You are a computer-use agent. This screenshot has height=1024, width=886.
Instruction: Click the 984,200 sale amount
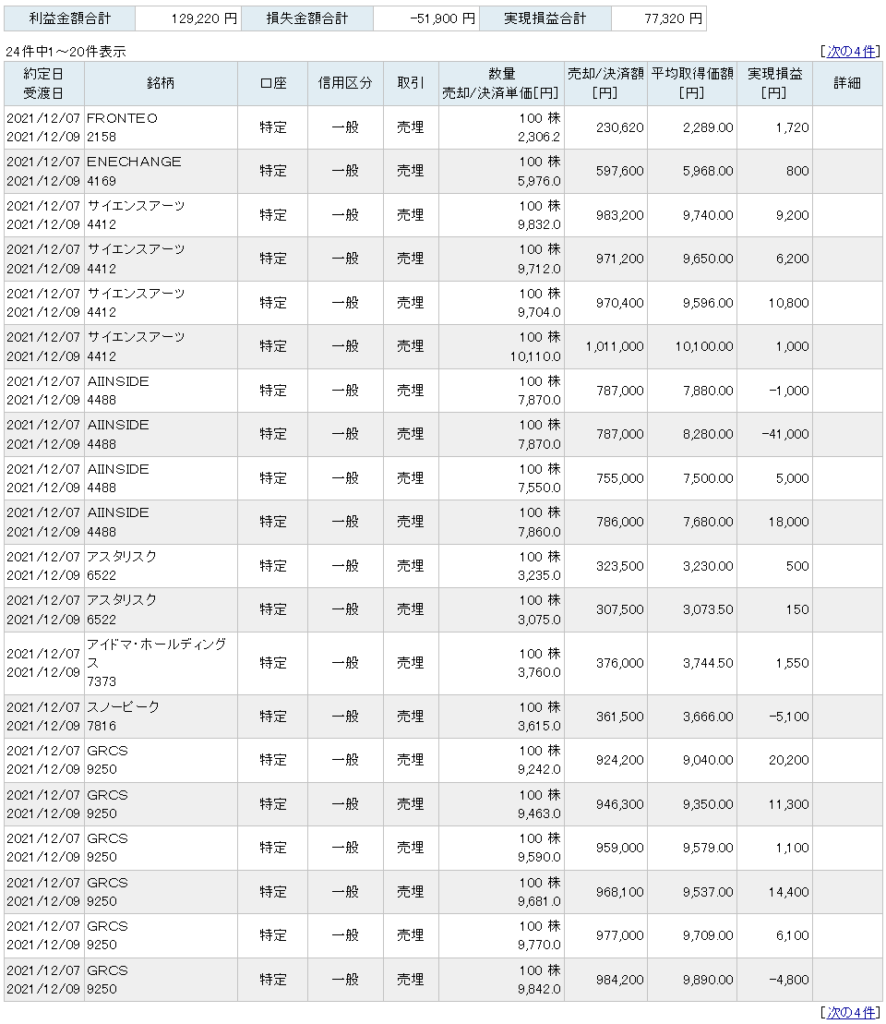point(619,980)
